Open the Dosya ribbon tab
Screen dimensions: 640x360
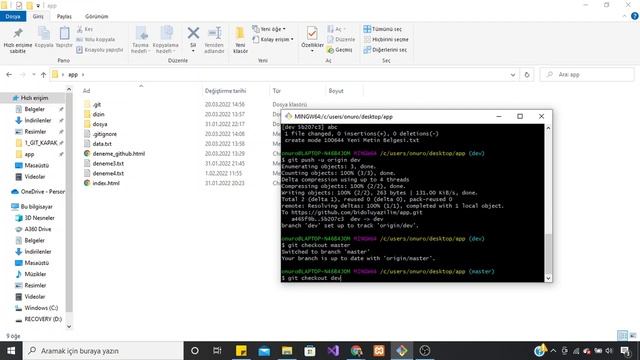pyautogui.click(x=13, y=16)
